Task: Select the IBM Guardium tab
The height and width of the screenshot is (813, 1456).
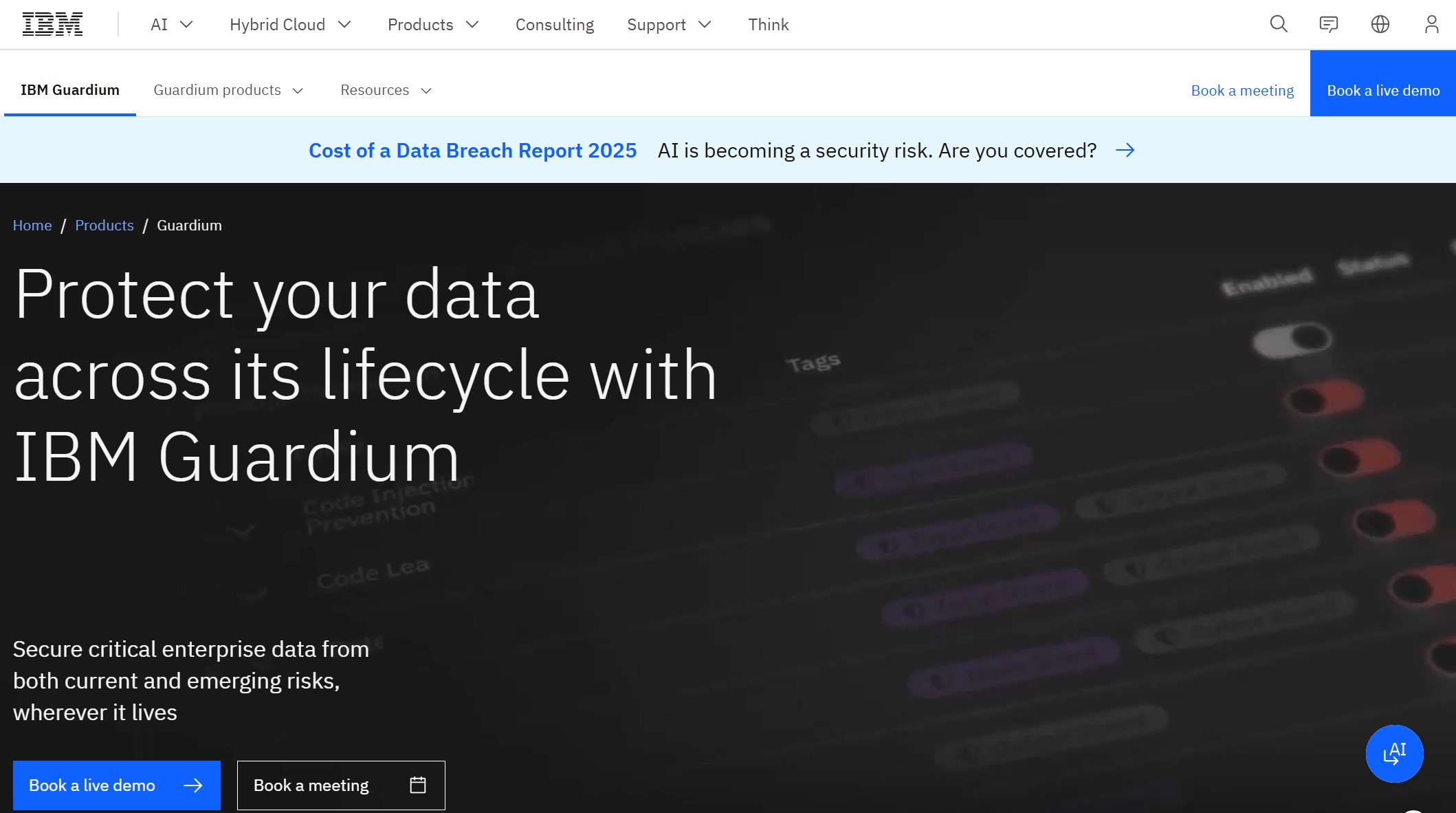Action: click(69, 90)
